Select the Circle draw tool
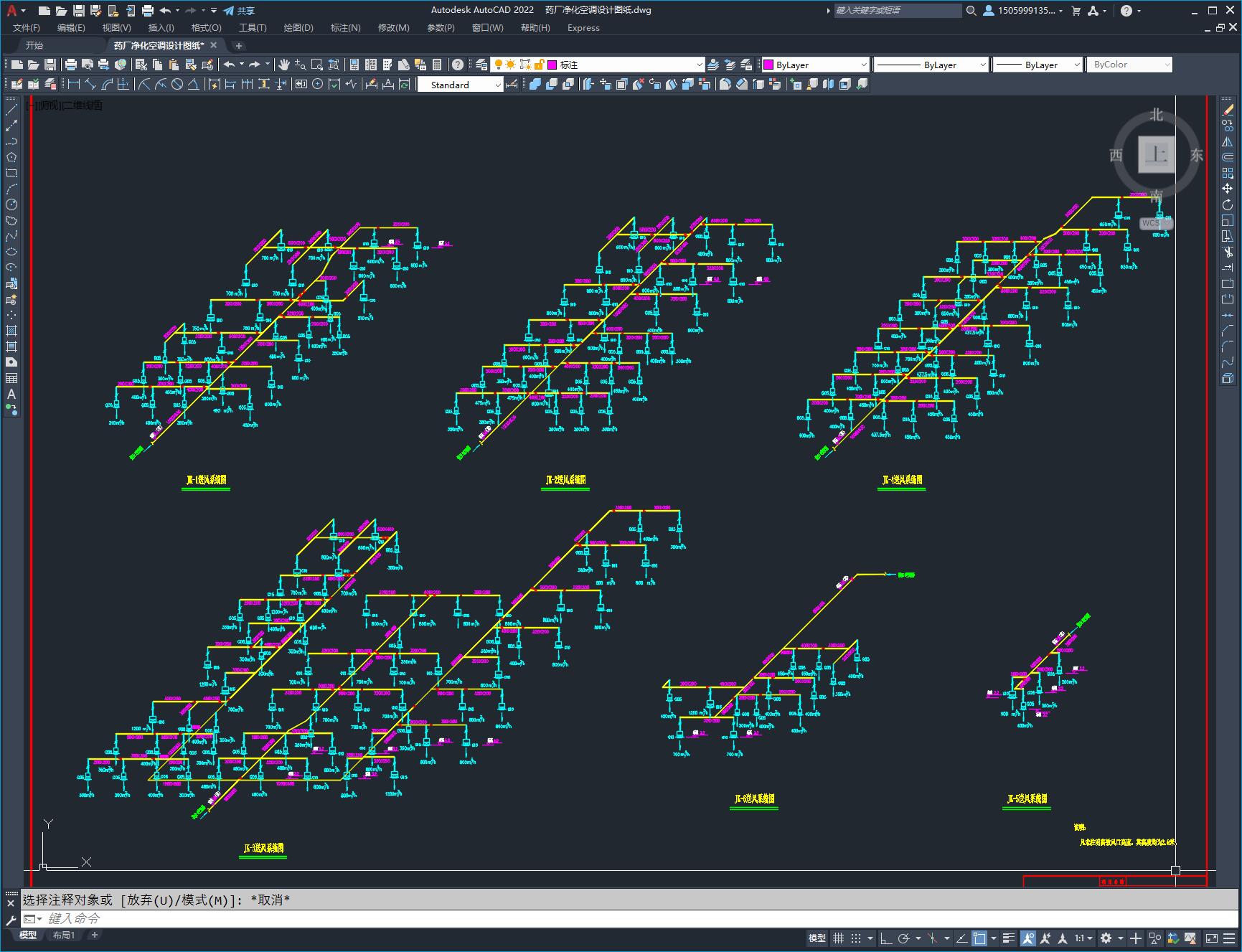1242x952 pixels. 11,204
